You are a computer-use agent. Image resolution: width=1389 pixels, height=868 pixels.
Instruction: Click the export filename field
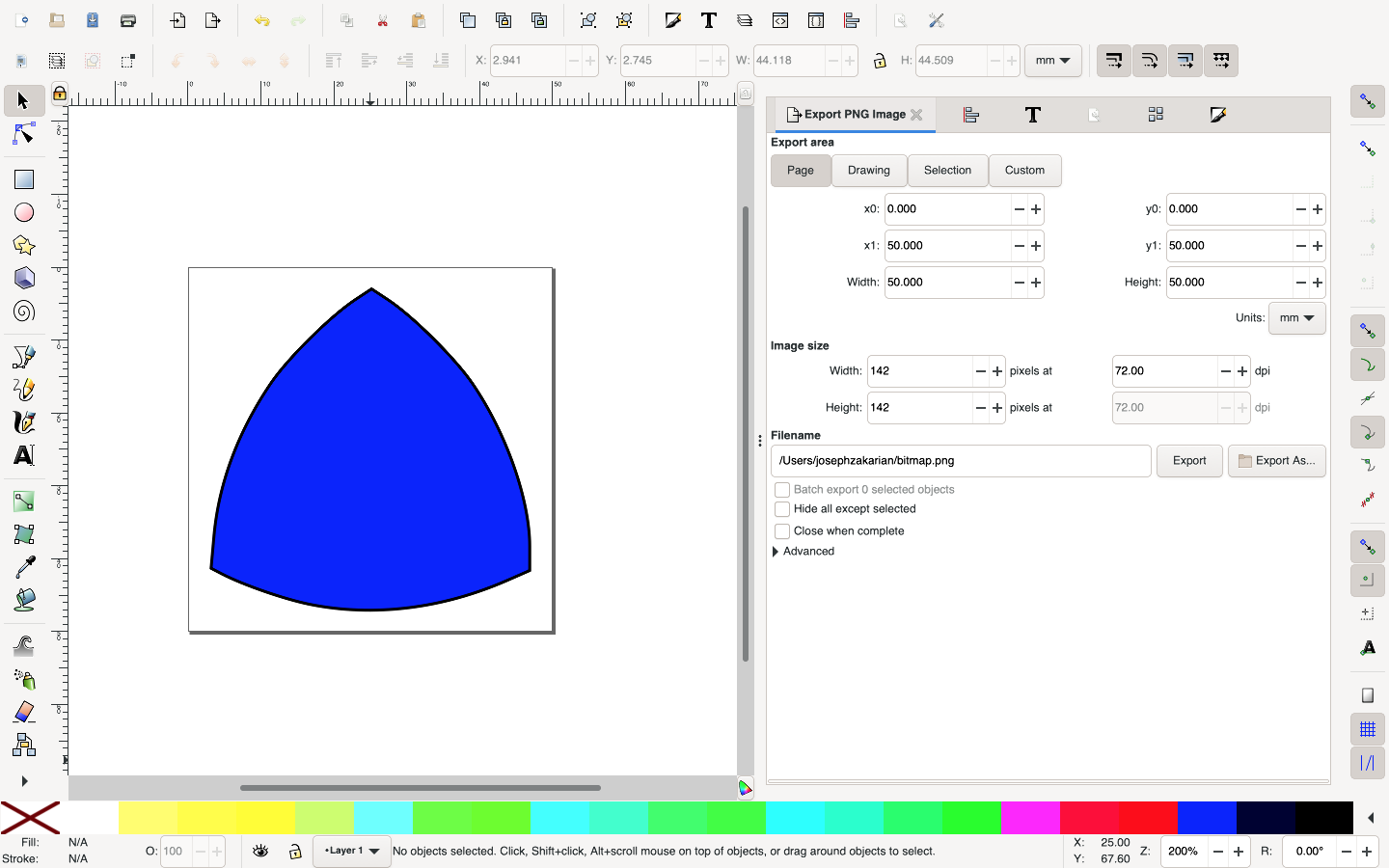pyautogui.click(x=960, y=461)
